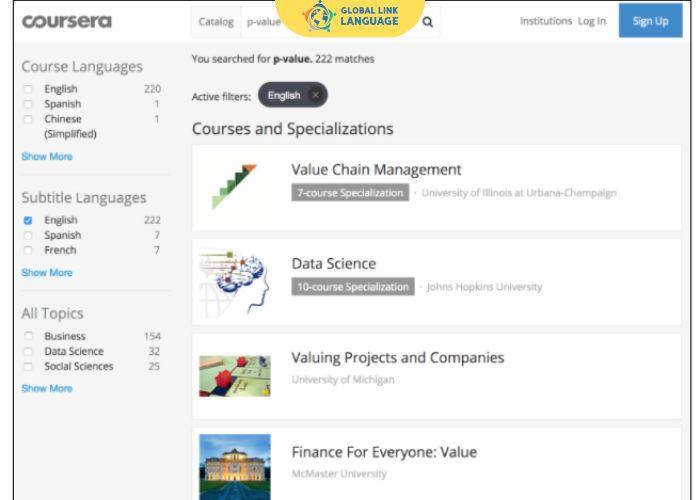Uncheck the English subtitle language checkbox
The height and width of the screenshot is (500, 700).
[x=28, y=220]
